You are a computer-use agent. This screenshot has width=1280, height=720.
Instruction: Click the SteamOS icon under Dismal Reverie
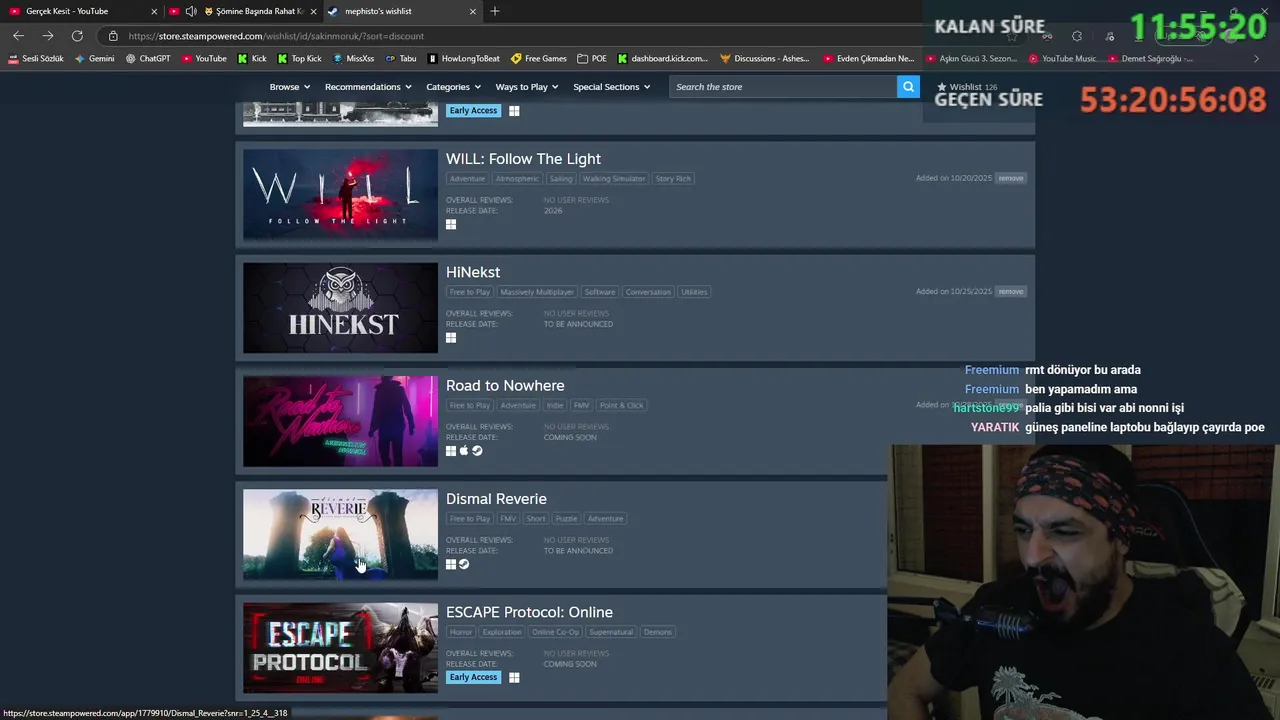coord(464,564)
